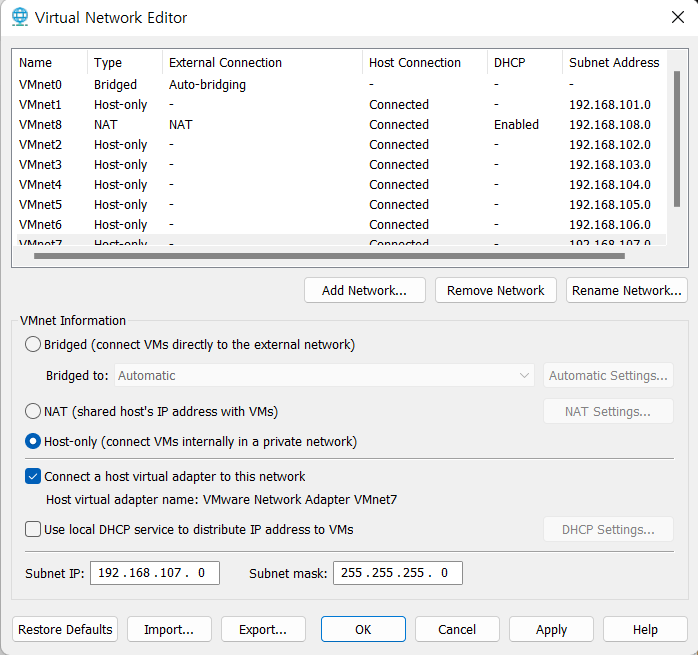Image resolution: width=698 pixels, height=655 pixels.
Task: Click subnet address 192.168.101.0
Action: [x=610, y=105]
